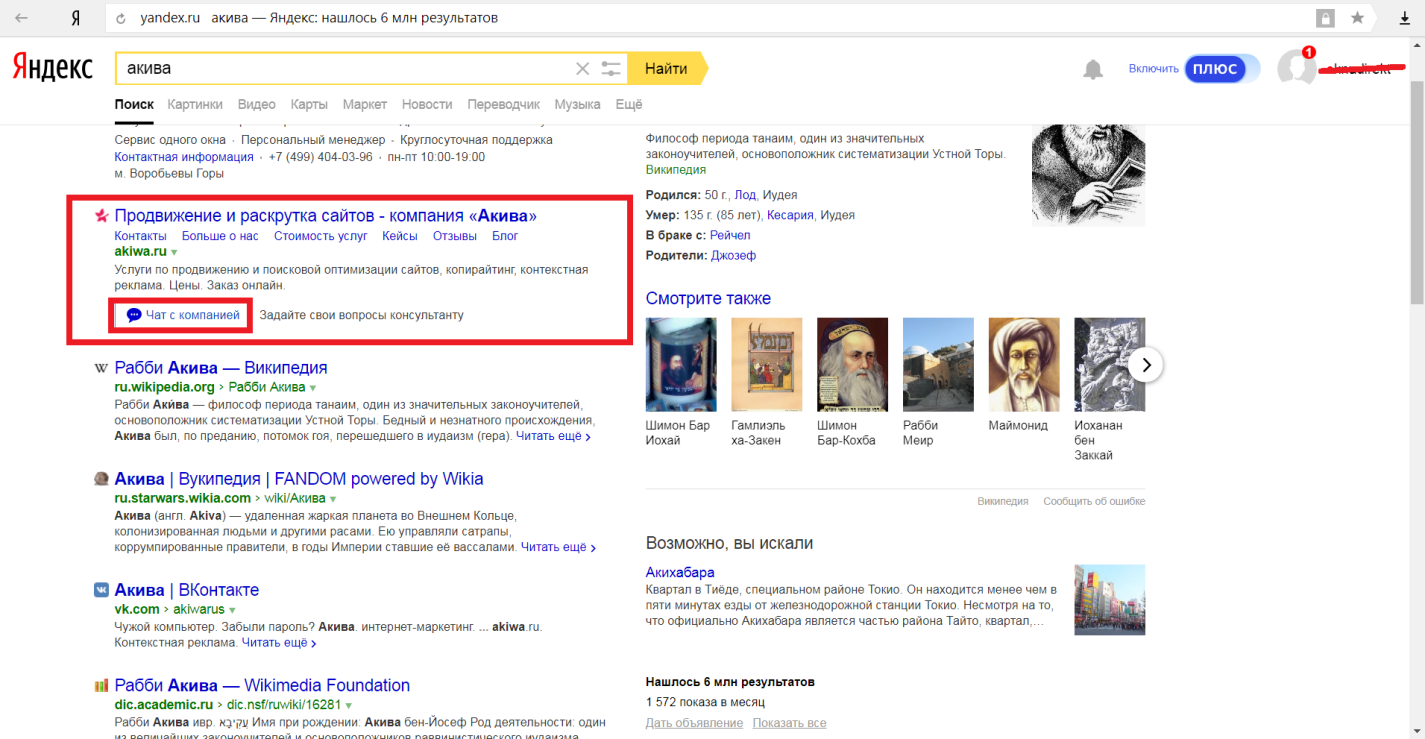Open the result titled Продвижение и раскрутка сайтов

[x=326, y=215]
